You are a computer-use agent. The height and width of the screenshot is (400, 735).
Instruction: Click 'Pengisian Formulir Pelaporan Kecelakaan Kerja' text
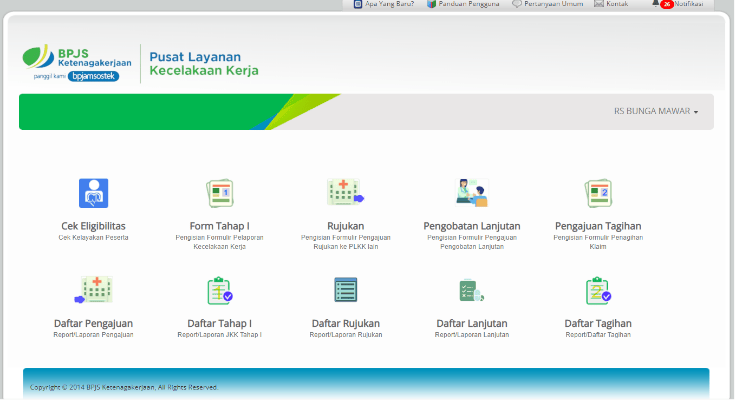(x=219, y=242)
